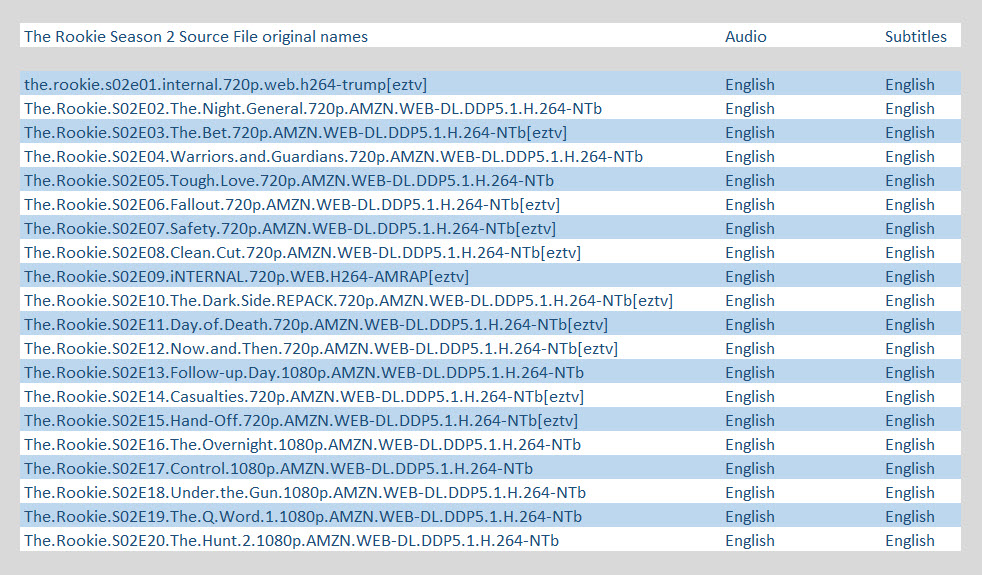The width and height of the screenshot is (982, 575).
Task: Click the Audio 'English' cell for S02E16 row
Action: [x=750, y=445]
